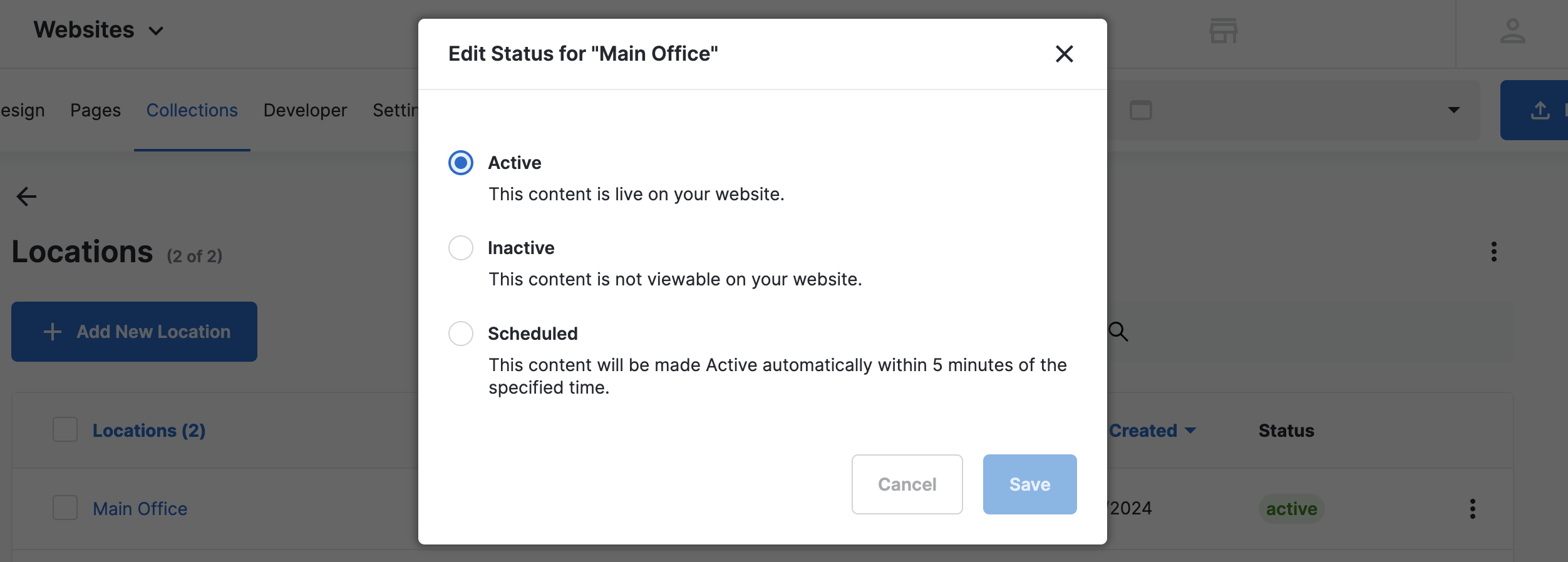The image size is (1568, 562).
Task: Tick the Locations (2) select-all checkbox
Action: 65,430
